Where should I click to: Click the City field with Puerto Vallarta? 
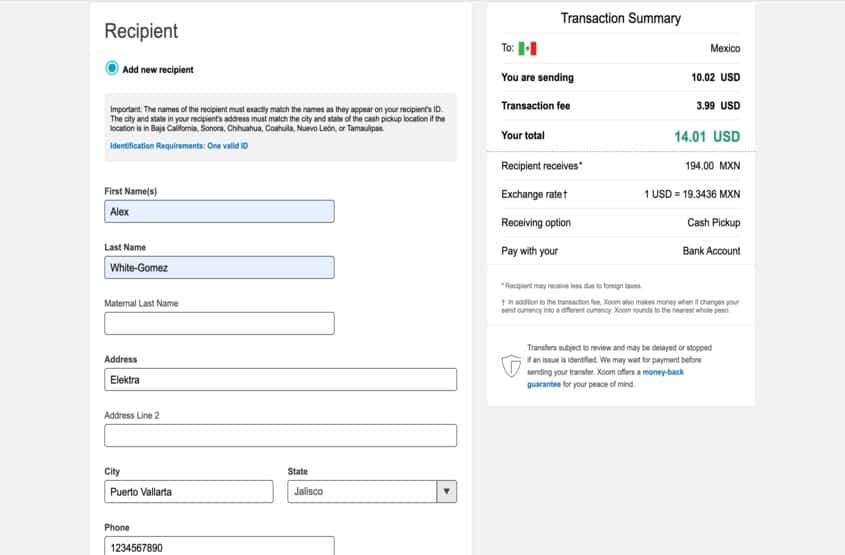click(x=189, y=492)
